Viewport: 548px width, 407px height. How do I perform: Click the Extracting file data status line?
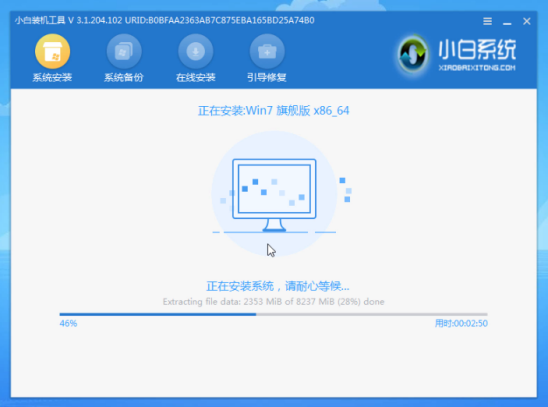click(x=274, y=301)
